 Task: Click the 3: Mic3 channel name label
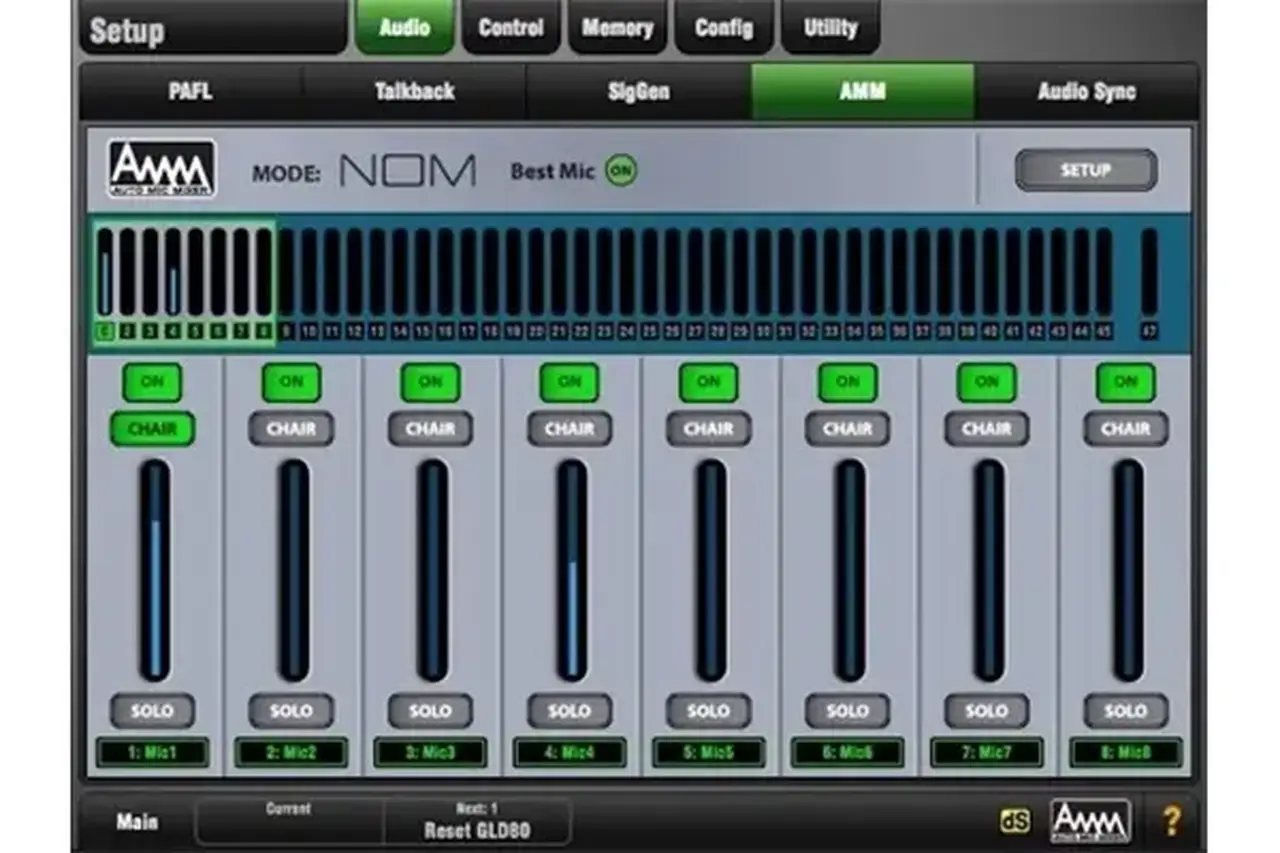(430, 753)
